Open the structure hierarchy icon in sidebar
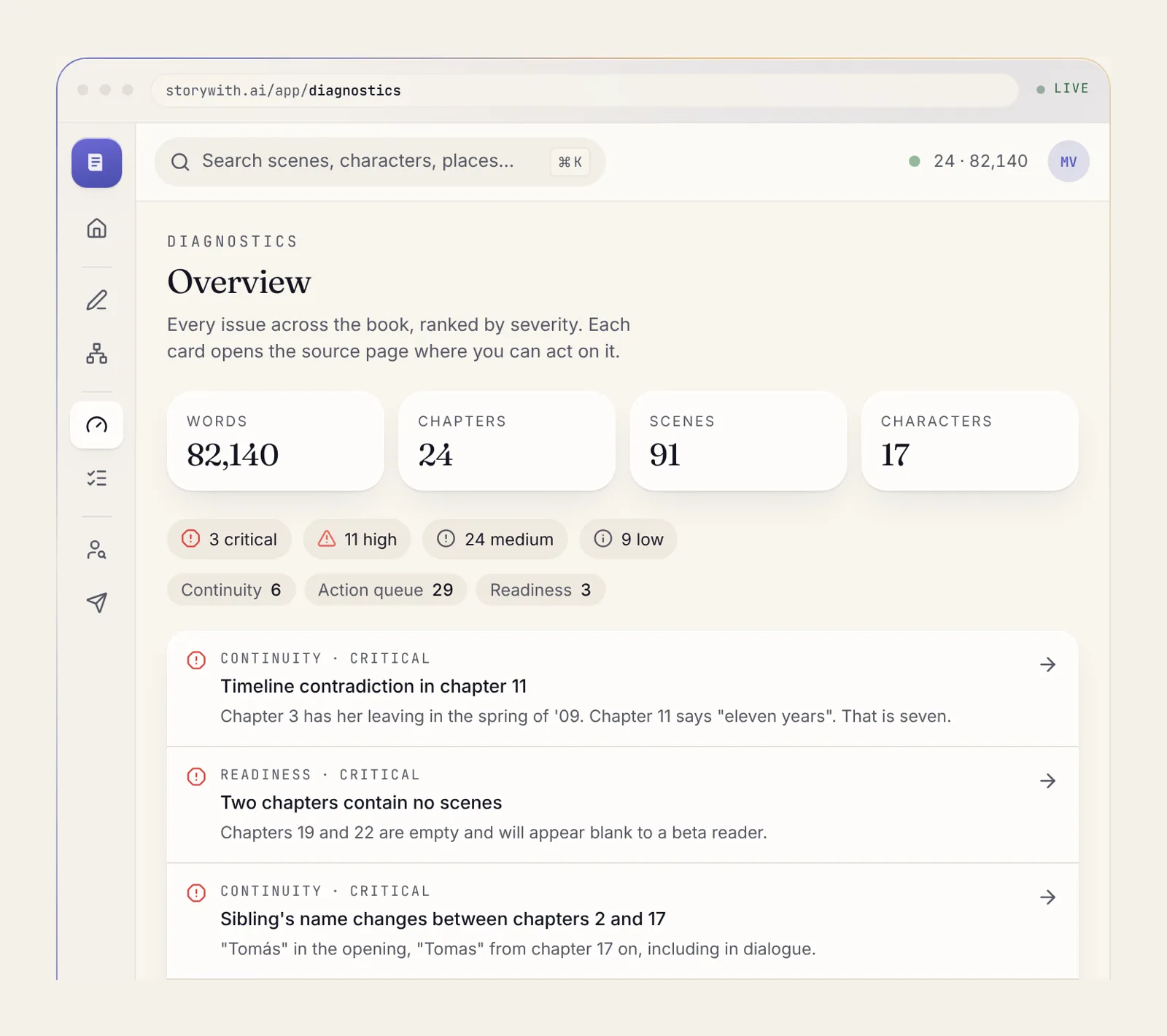Screen dimensions: 1167x1036 click(96, 354)
